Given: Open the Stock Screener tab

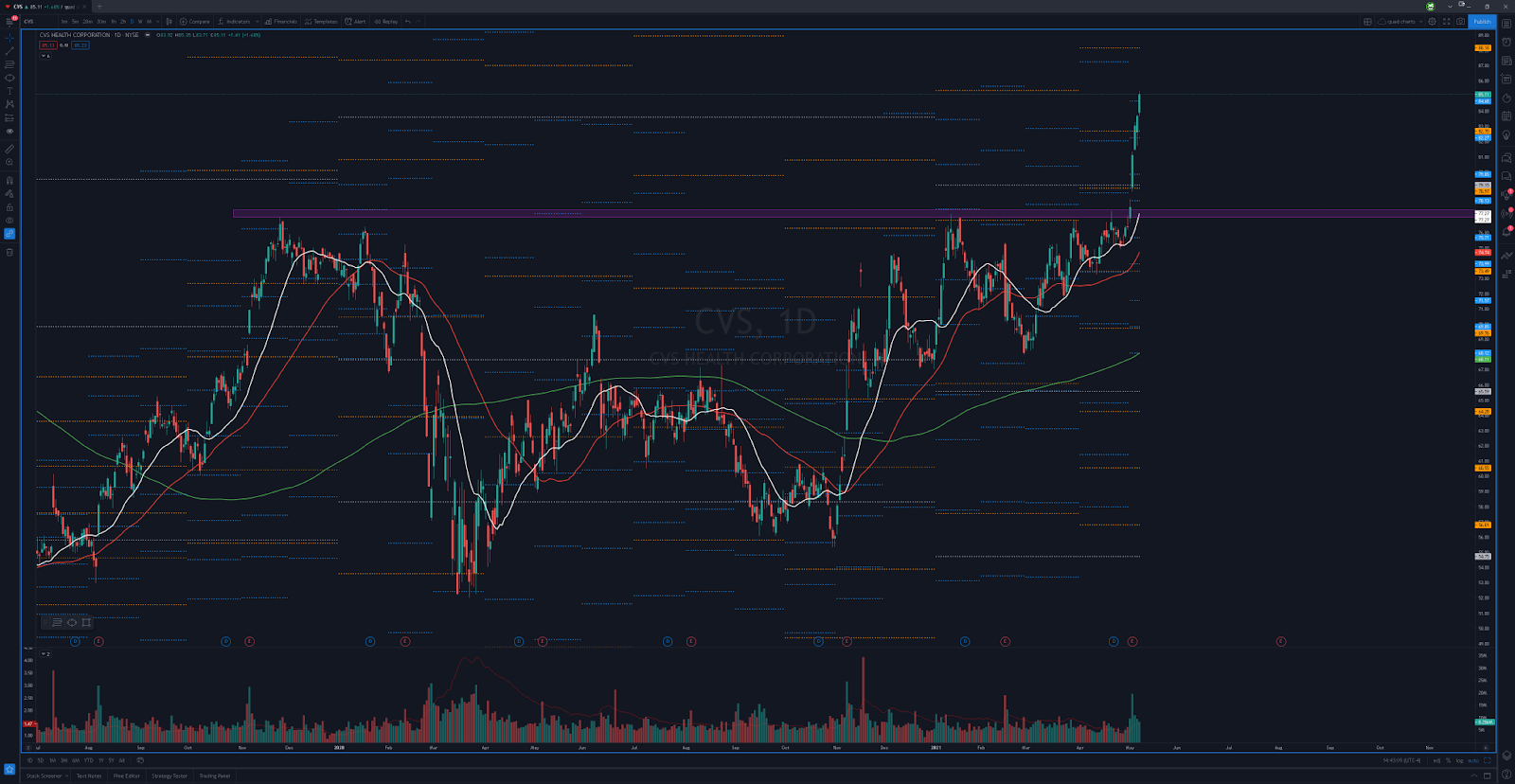Looking at the screenshot, I should click(x=44, y=775).
